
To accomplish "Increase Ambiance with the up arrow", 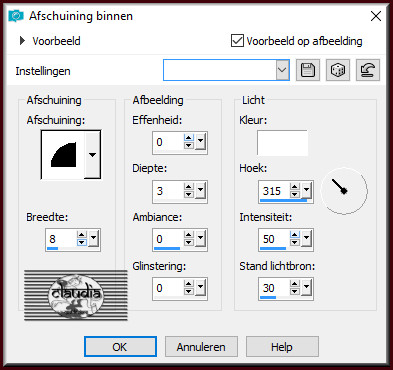I will [189, 235].
